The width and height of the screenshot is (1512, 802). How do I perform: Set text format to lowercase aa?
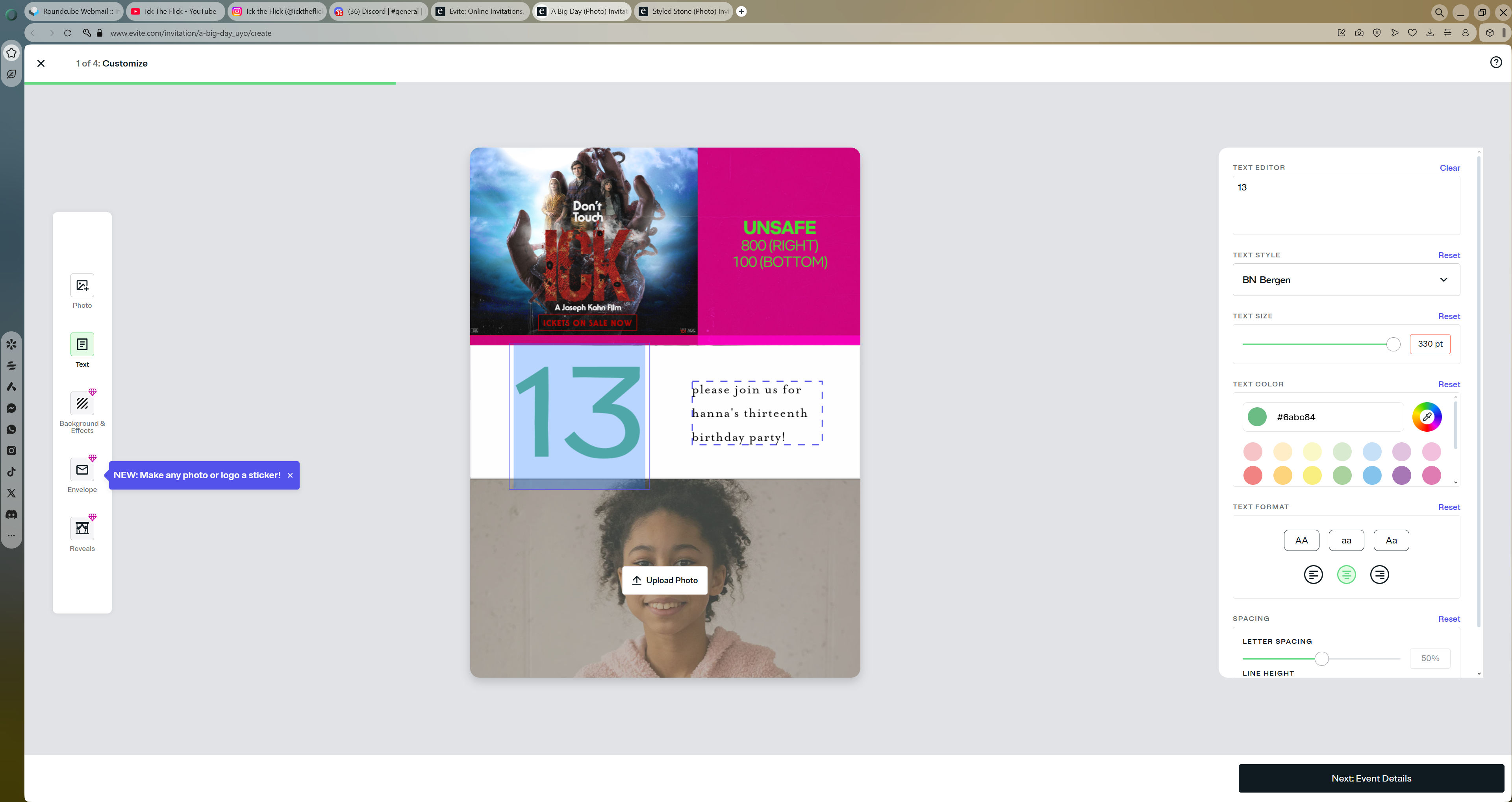(x=1347, y=540)
